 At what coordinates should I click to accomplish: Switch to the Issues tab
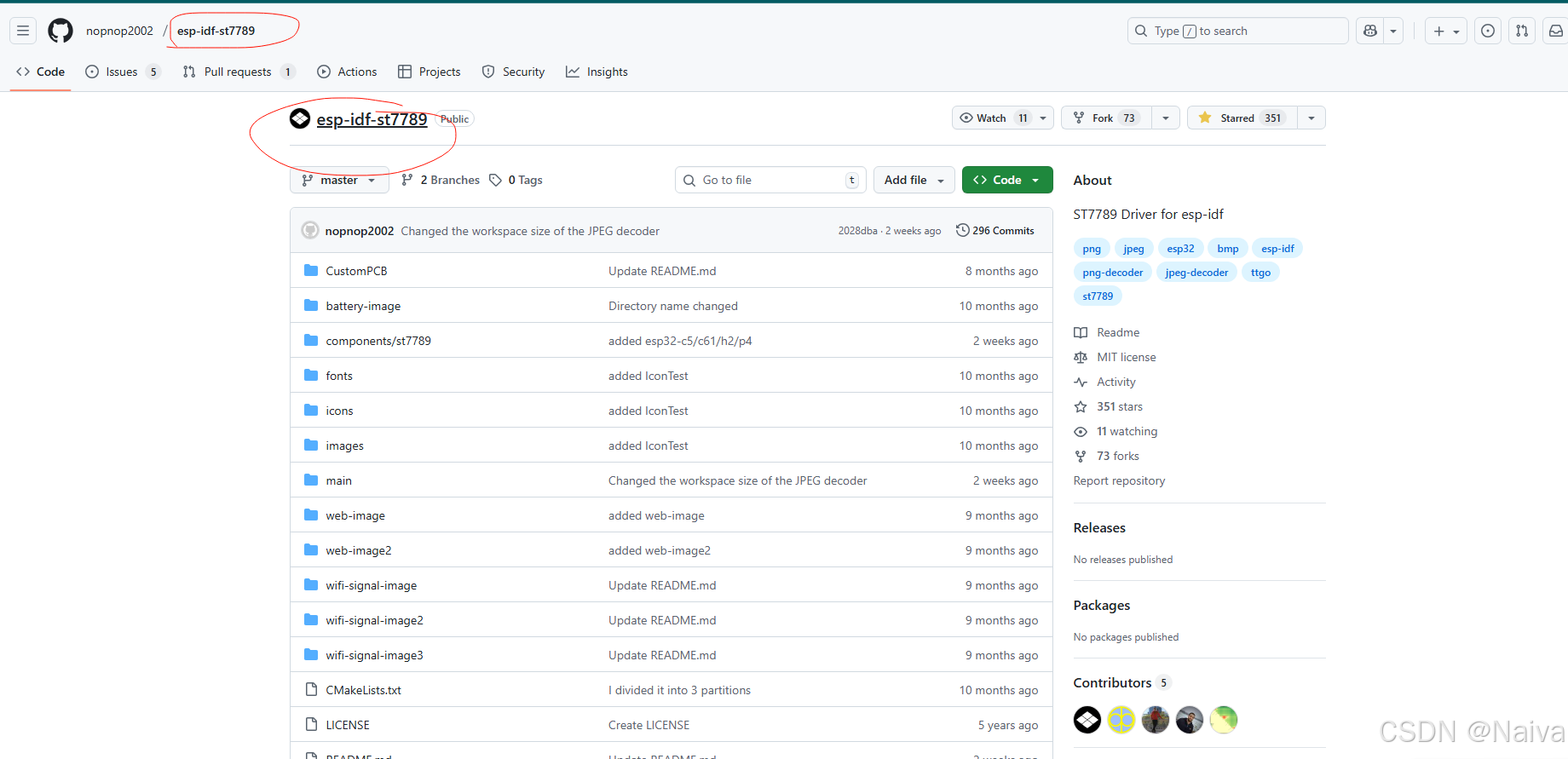[x=123, y=72]
